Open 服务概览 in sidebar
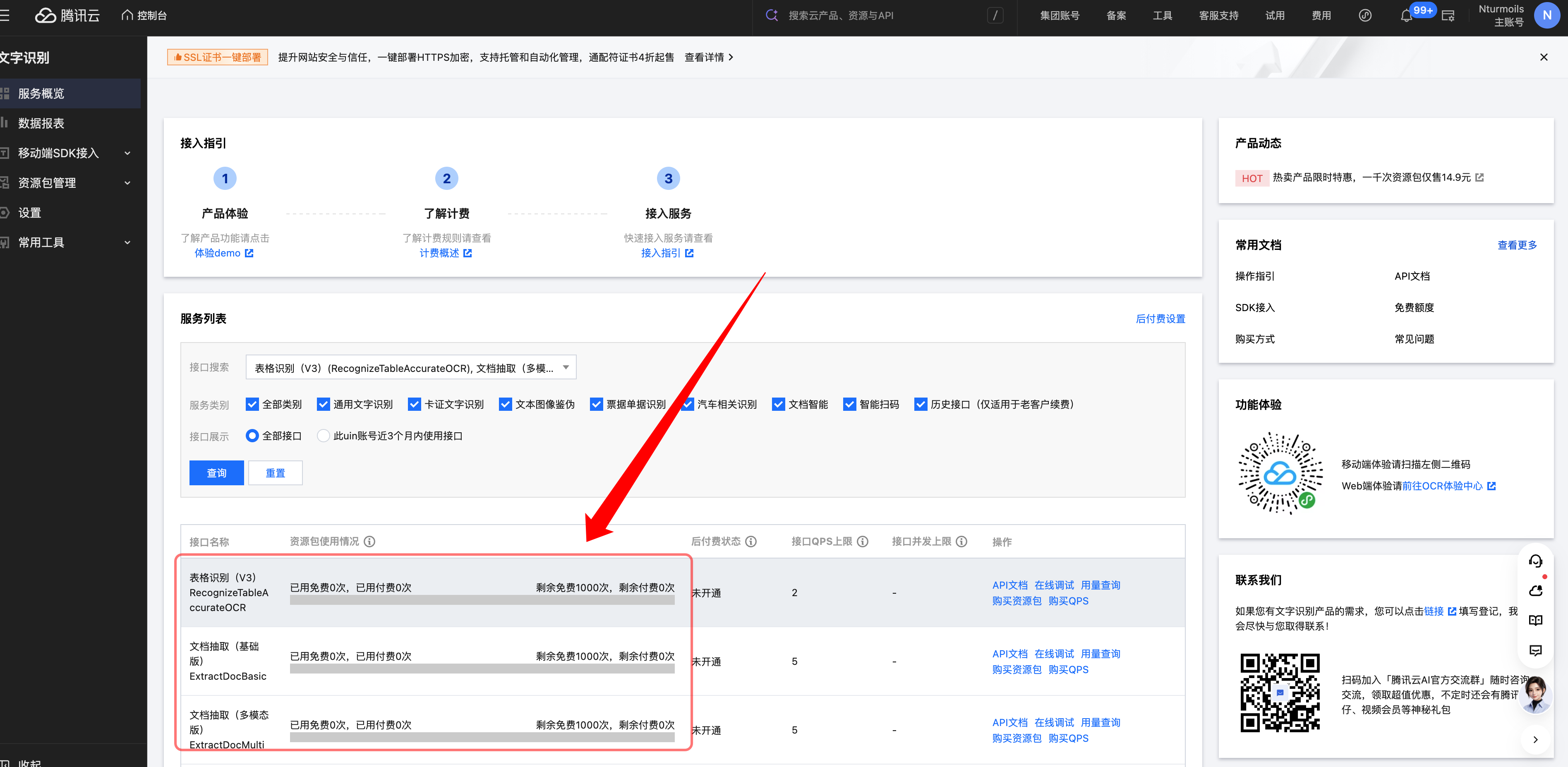The width and height of the screenshot is (1568, 767). [x=70, y=94]
